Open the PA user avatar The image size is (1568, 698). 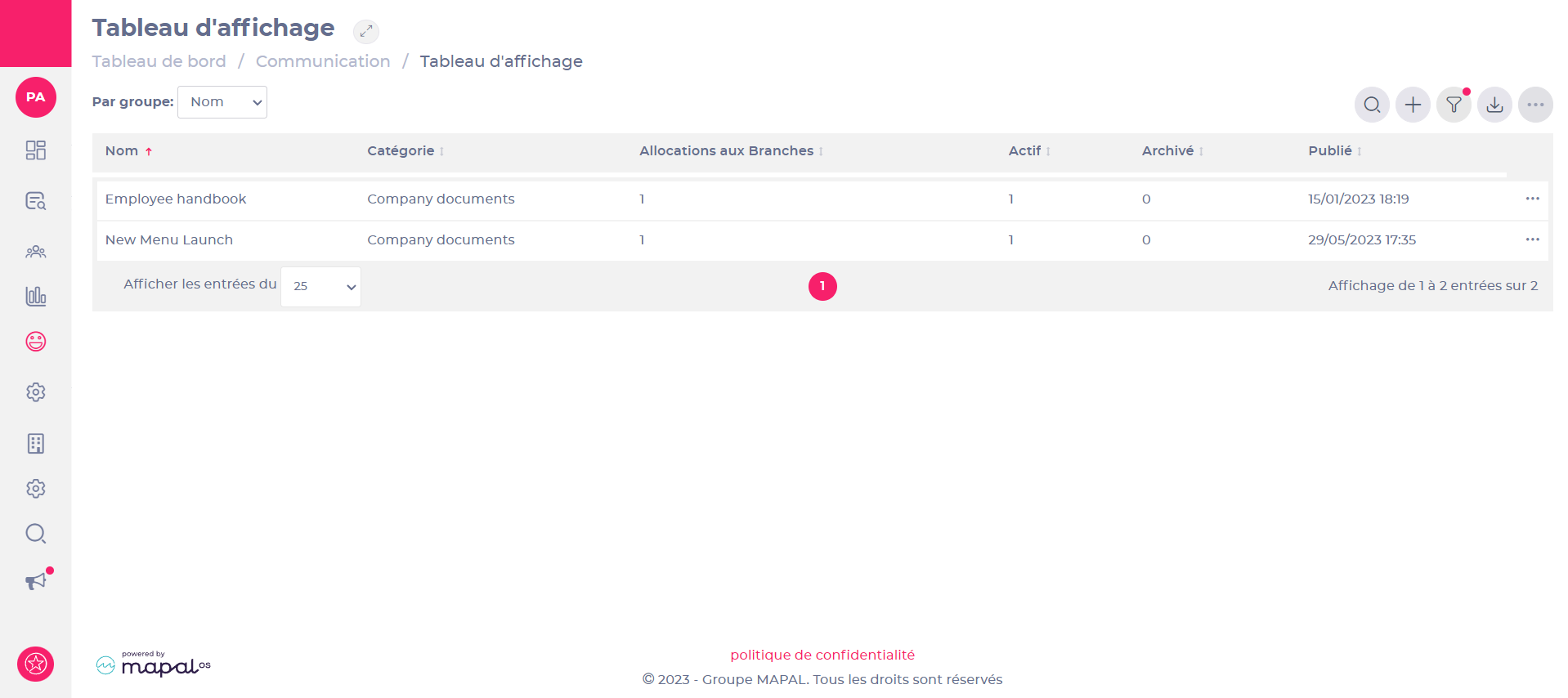[36, 97]
